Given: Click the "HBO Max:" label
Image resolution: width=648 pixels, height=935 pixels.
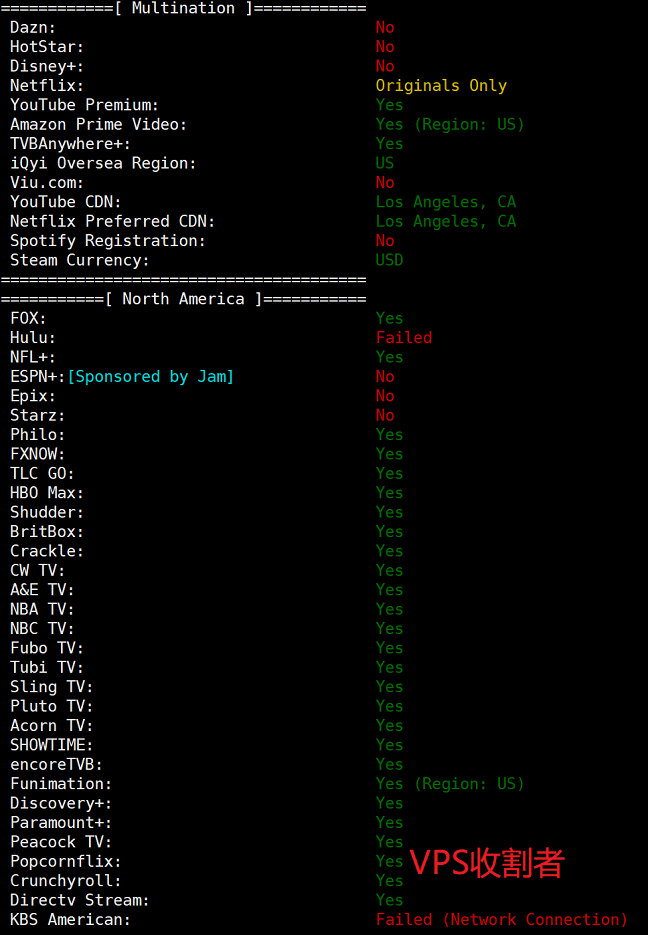Looking at the screenshot, I should coord(47,493).
